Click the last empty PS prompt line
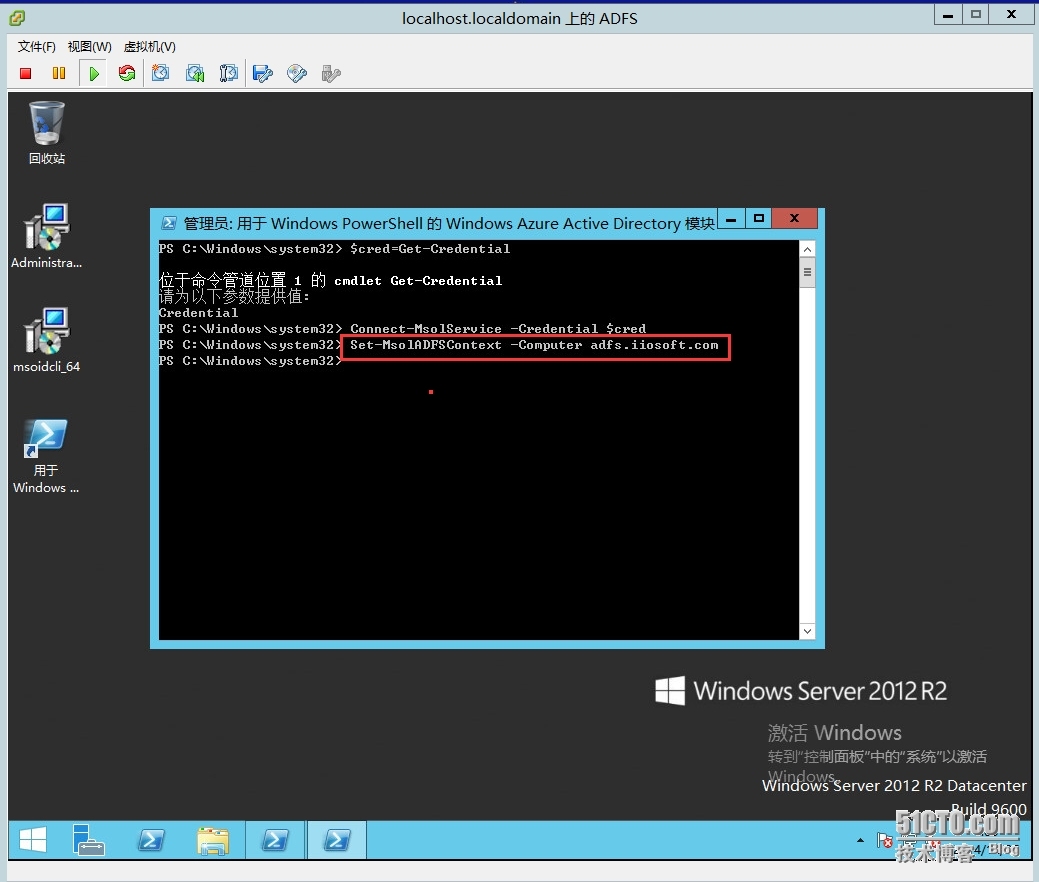The image size is (1039, 882). click(250, 361)
